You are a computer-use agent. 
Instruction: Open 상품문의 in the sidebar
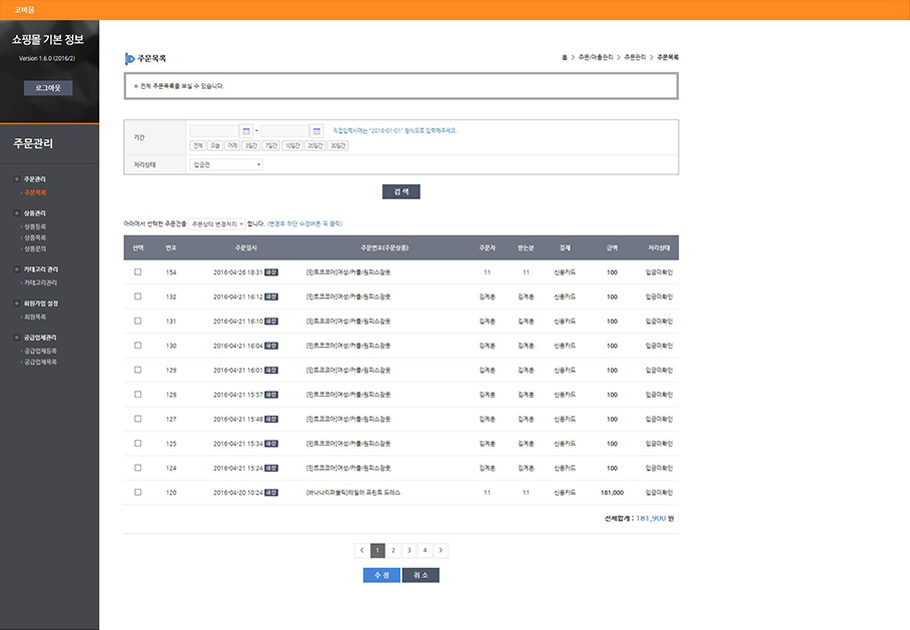click(x=35, y=249)
